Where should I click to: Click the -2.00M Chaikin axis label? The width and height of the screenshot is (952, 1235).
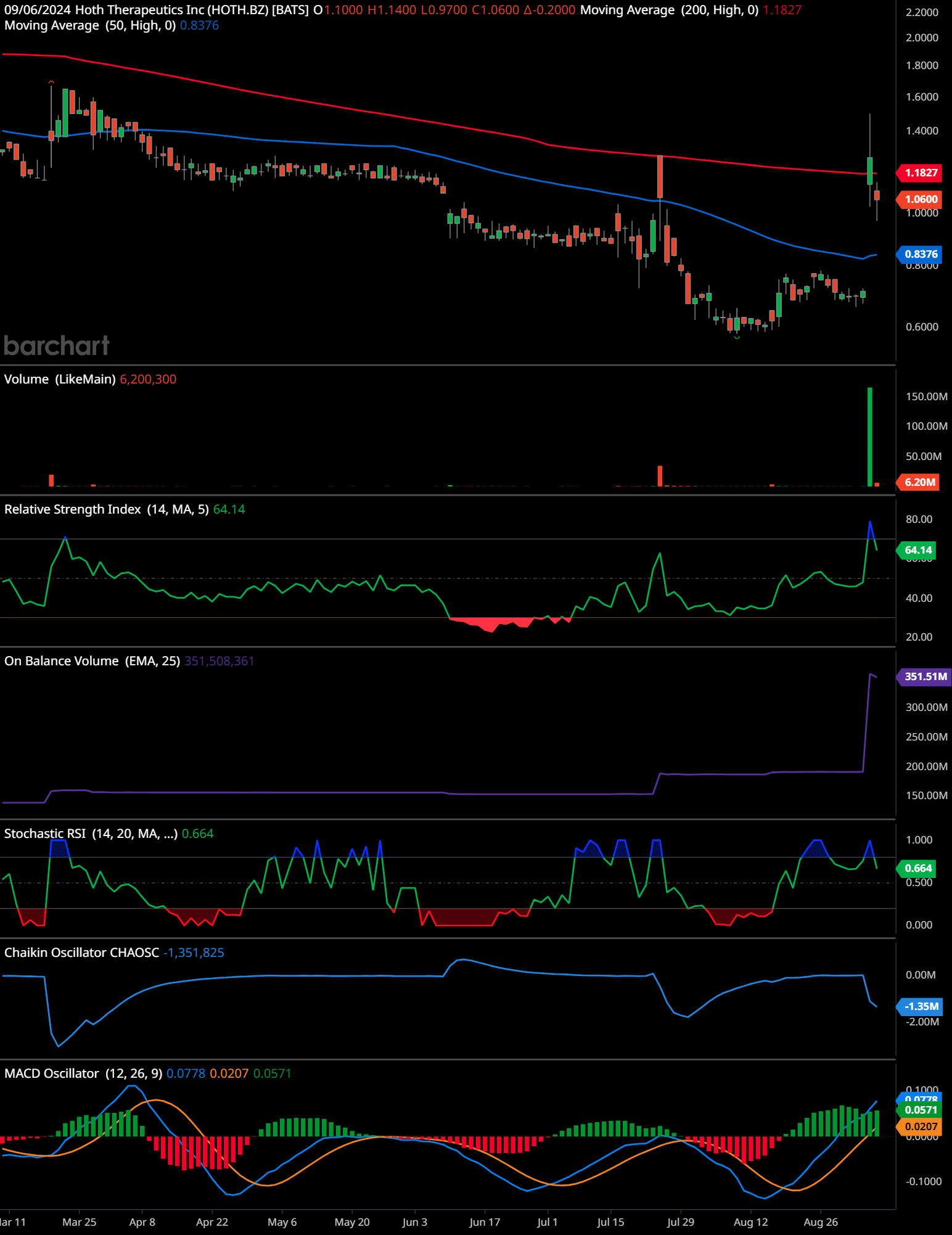coord(922,1022)
